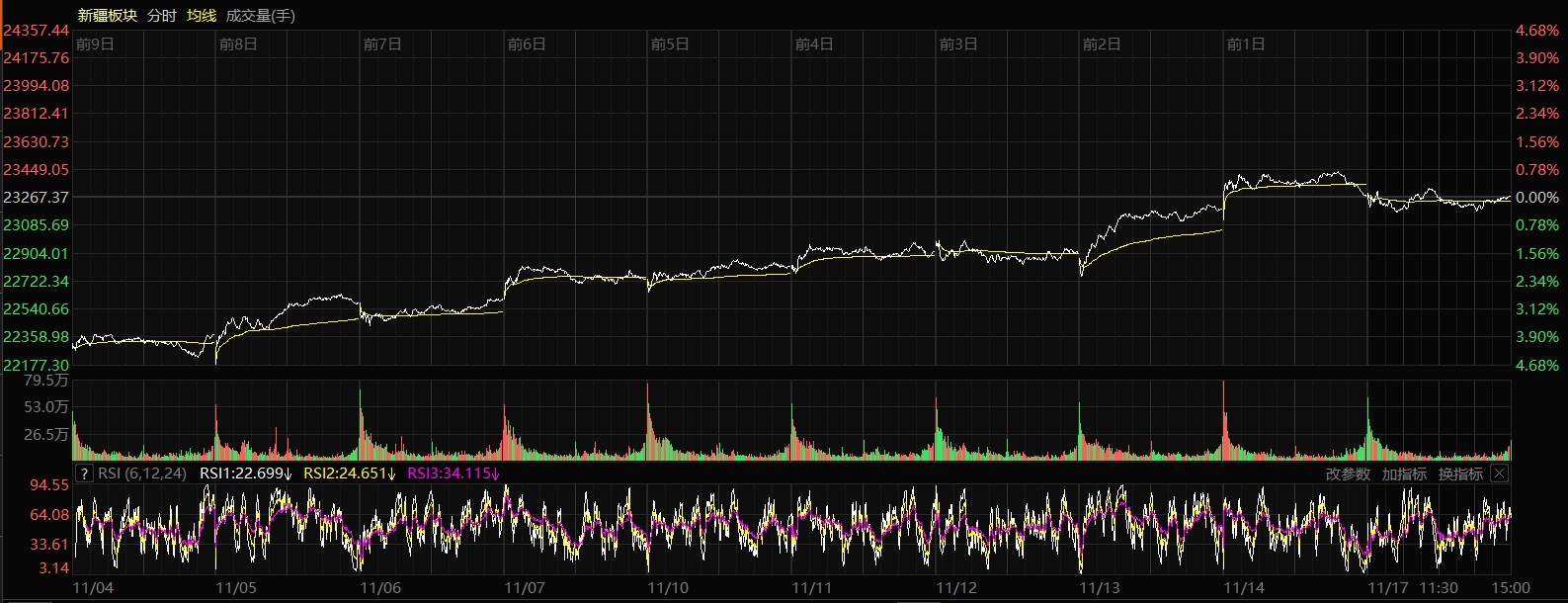Click the white RSI1 value readout
Screen dimensions: 1568x603
click(245, 474)
